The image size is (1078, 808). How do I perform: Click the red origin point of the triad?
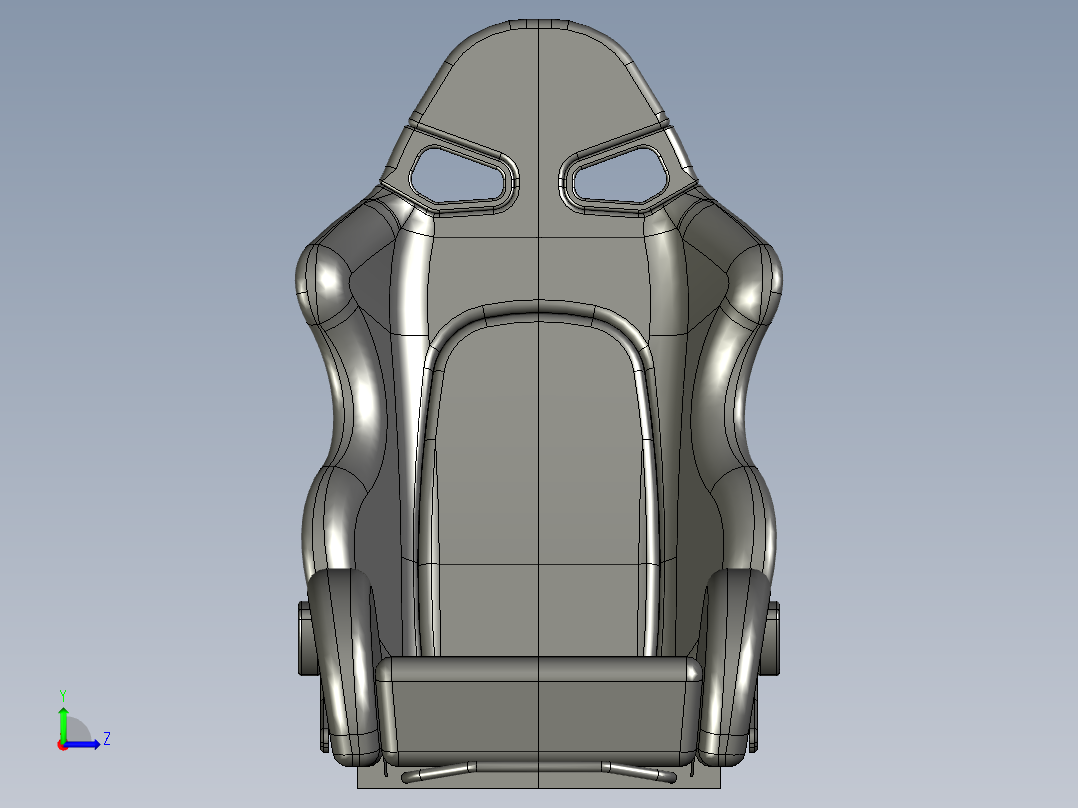(x=62, y=745)
